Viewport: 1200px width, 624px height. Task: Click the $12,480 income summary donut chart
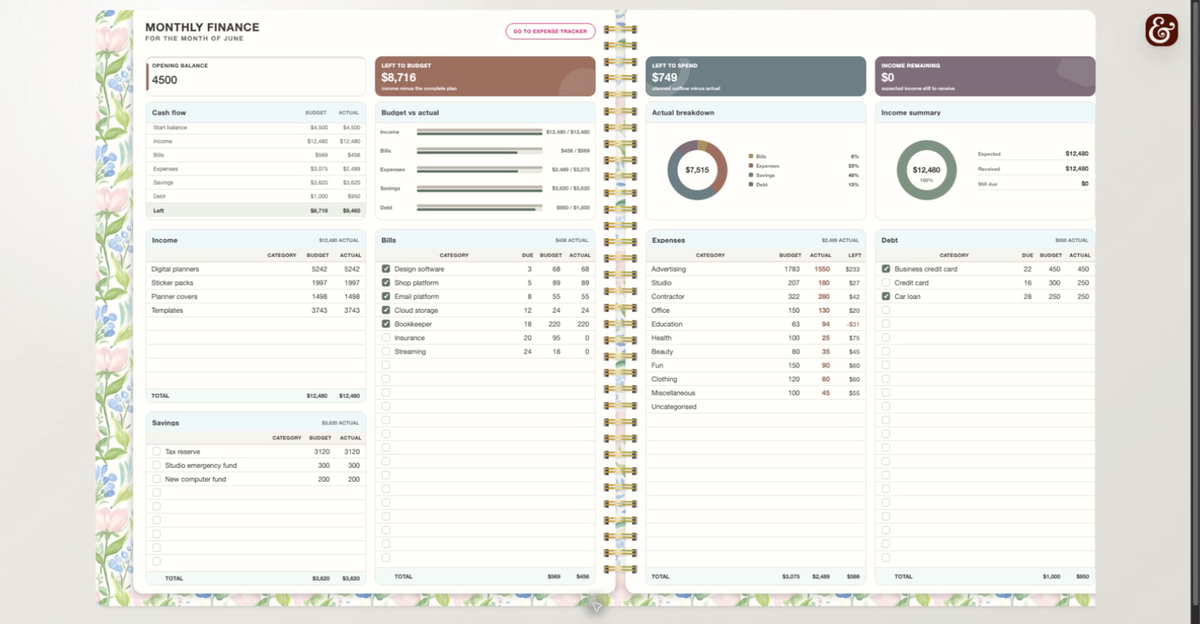click(927, 170)
